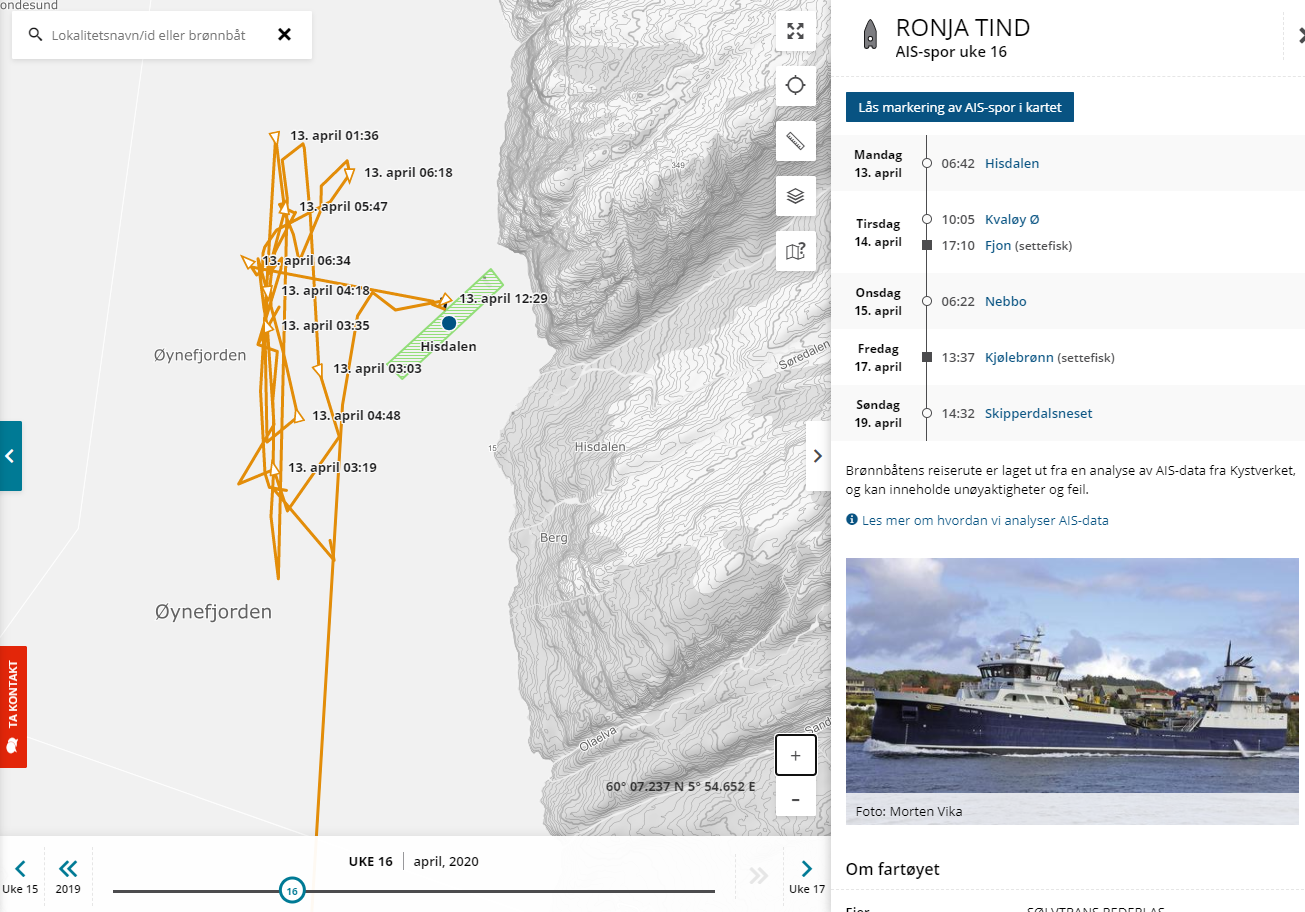Click the Foto: Morten Vika caption

click(909, 811)
